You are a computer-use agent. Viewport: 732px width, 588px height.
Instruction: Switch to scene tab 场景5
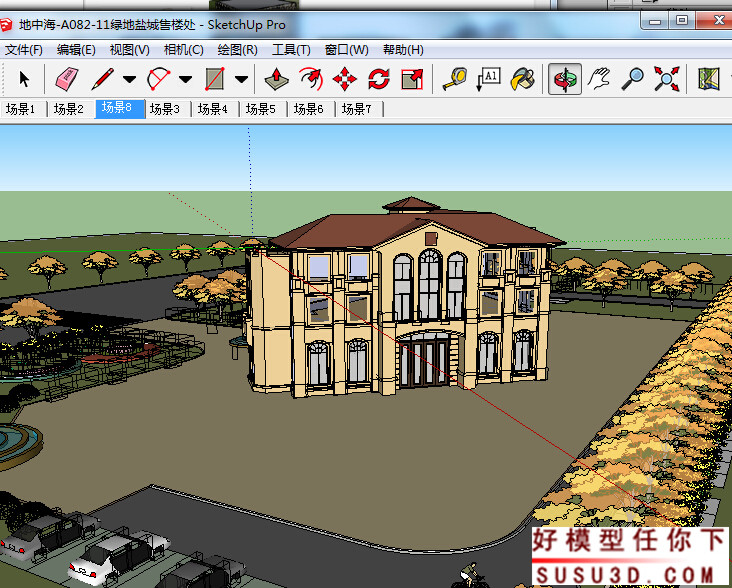point(261,109)
